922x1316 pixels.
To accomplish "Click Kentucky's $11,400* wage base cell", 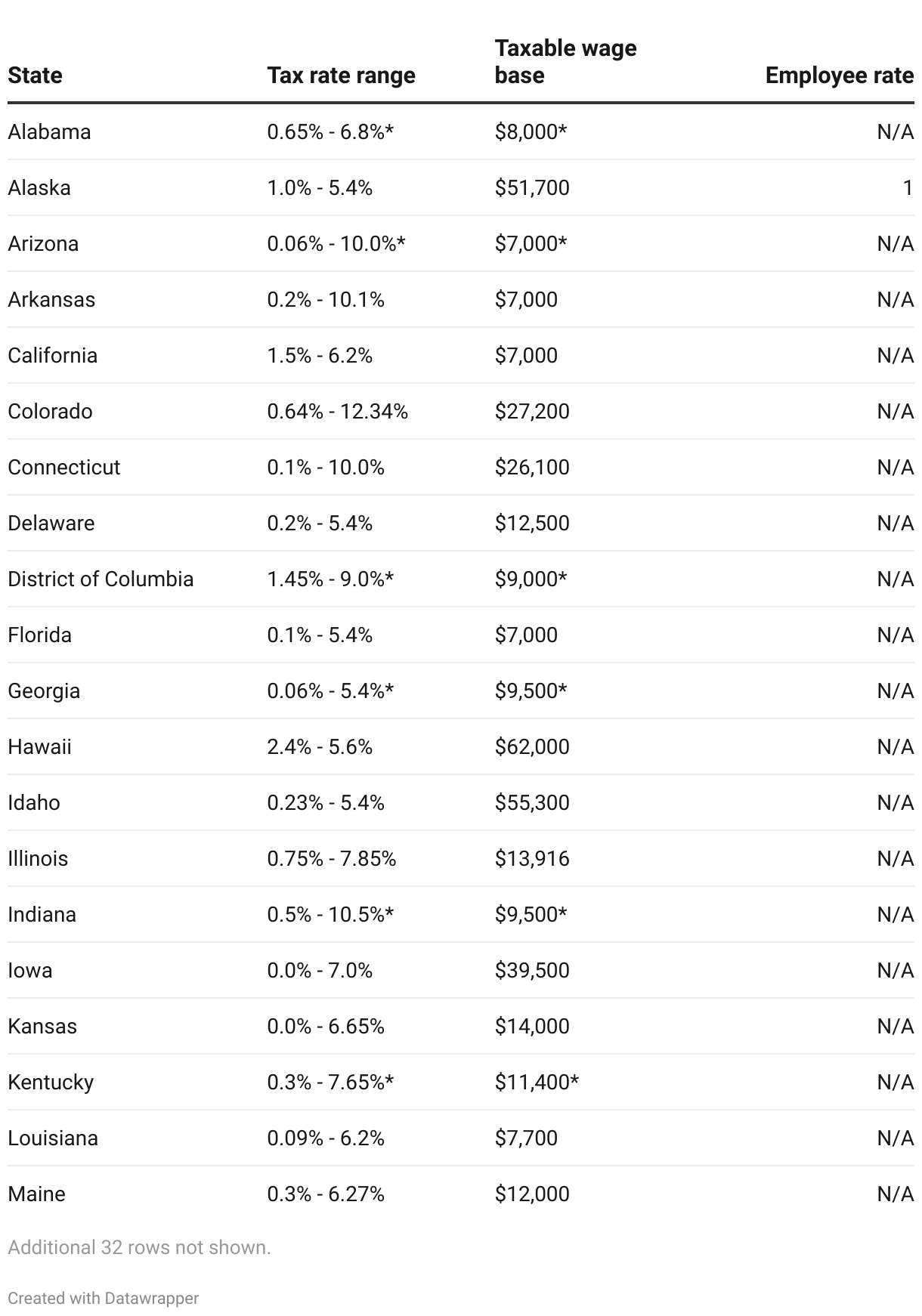I will pyautogui.click(x=537, y=1082).
